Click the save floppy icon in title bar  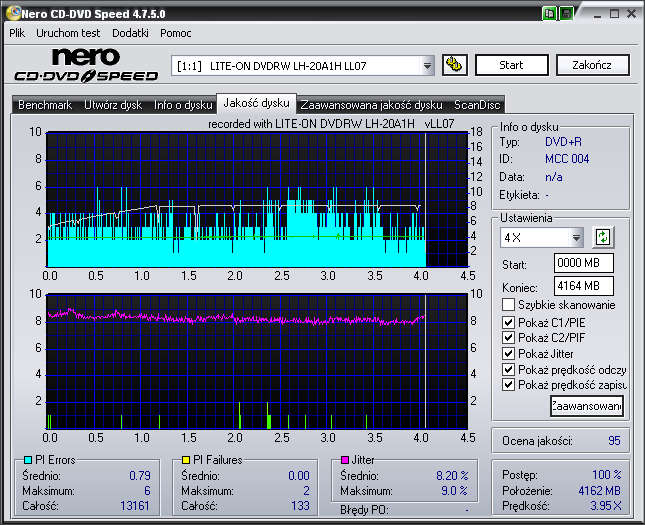pos(566,14)
